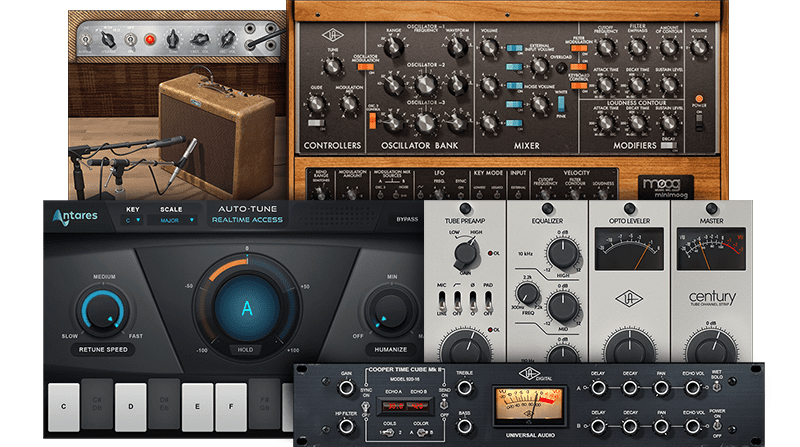Click the Retune Speed knob

103,311
